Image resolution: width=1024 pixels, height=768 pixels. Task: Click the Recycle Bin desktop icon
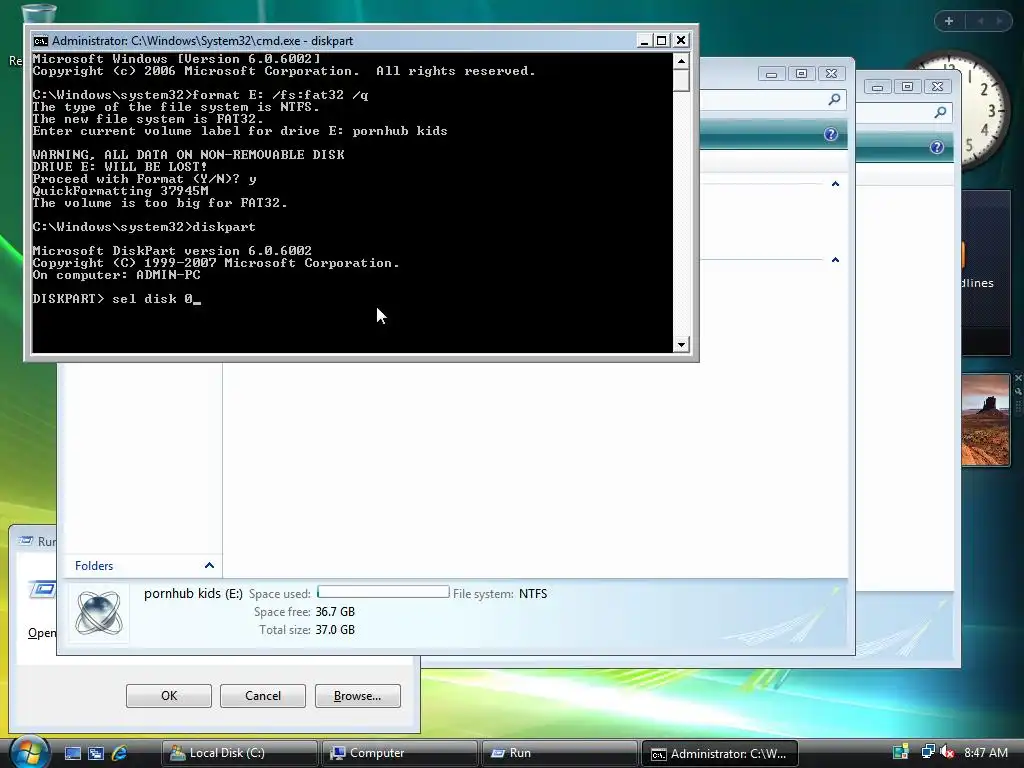coord(38,14)
